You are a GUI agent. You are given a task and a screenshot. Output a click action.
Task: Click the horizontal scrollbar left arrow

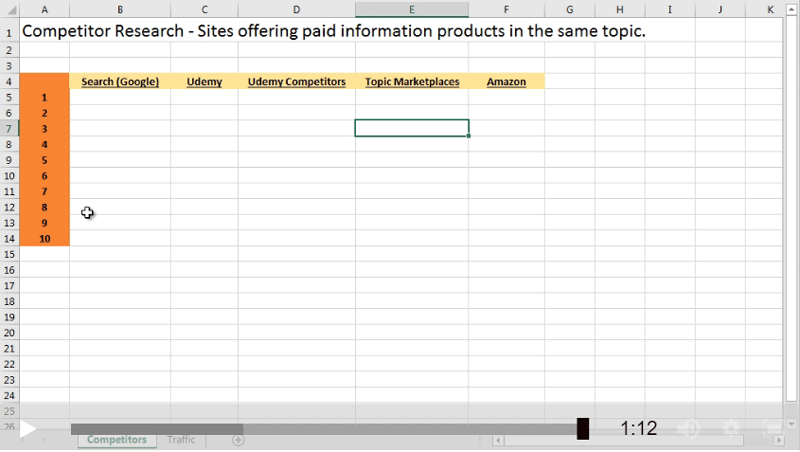498,440
